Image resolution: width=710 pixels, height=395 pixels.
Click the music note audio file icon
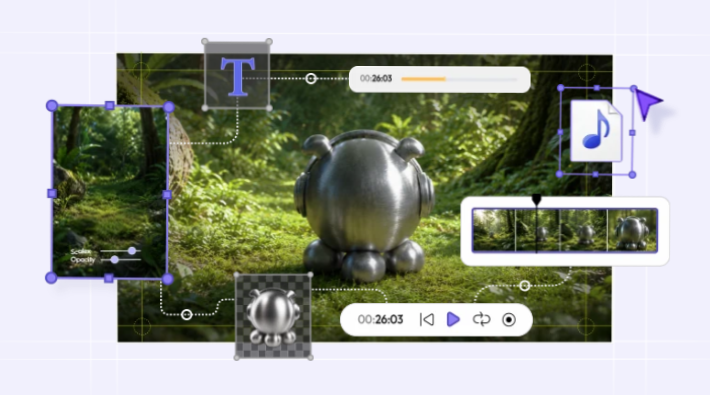(596, 131)
